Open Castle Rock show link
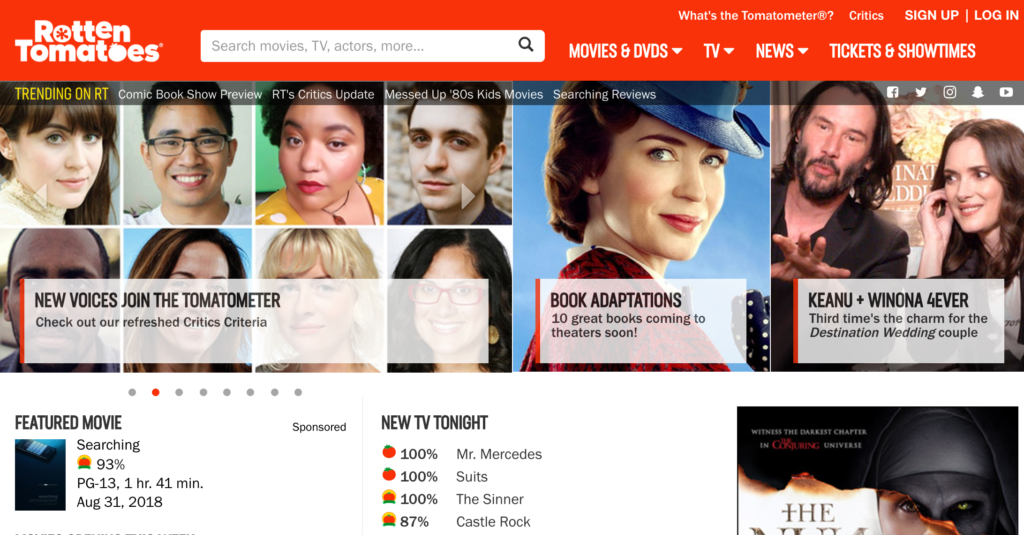 click(x=493, y=522)
